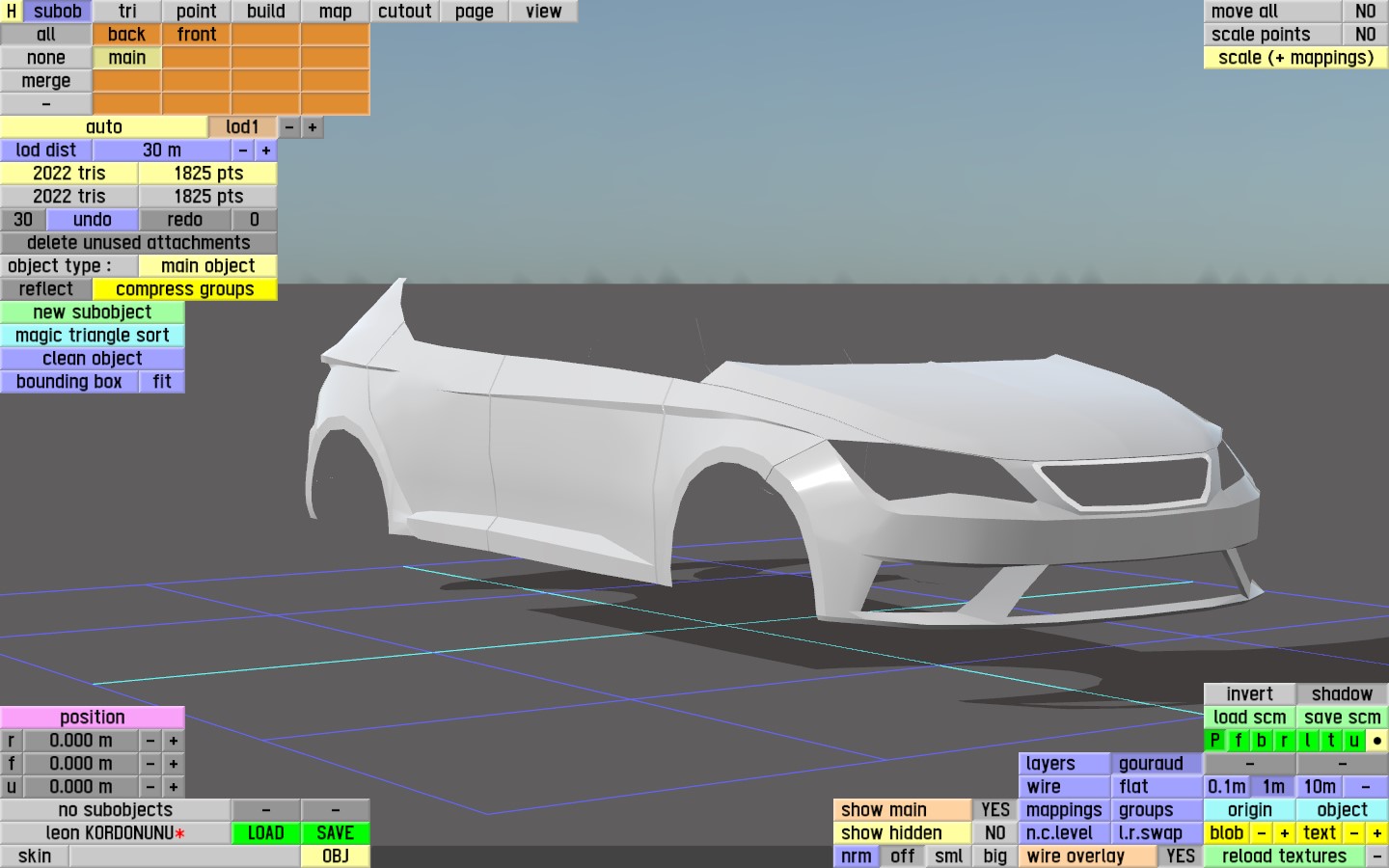This screenshot has width=1389, height=868.
Task: Click delete unused attachments
Action: tap(139, 243)
